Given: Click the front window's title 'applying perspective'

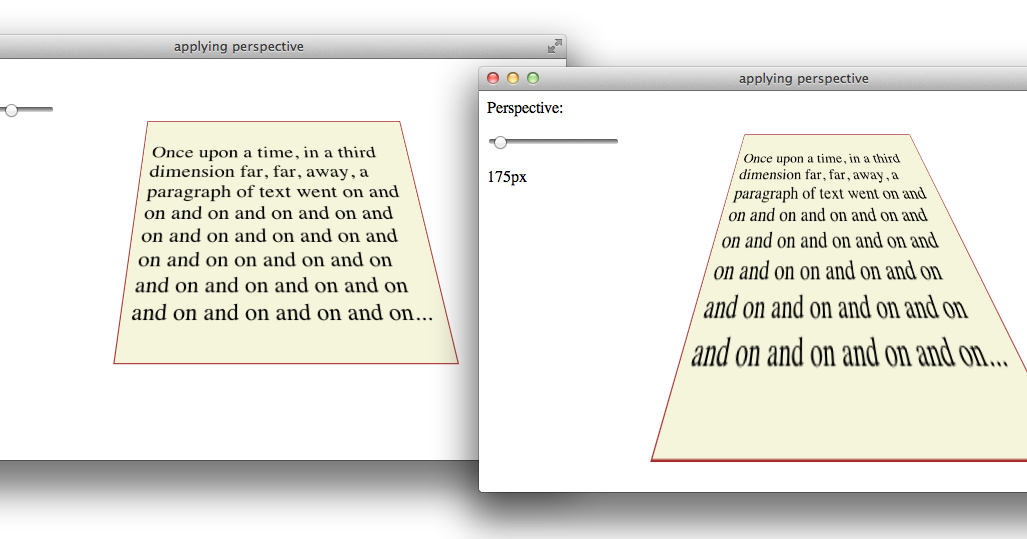Looking at the screenshot, I should tap(804, 79).
